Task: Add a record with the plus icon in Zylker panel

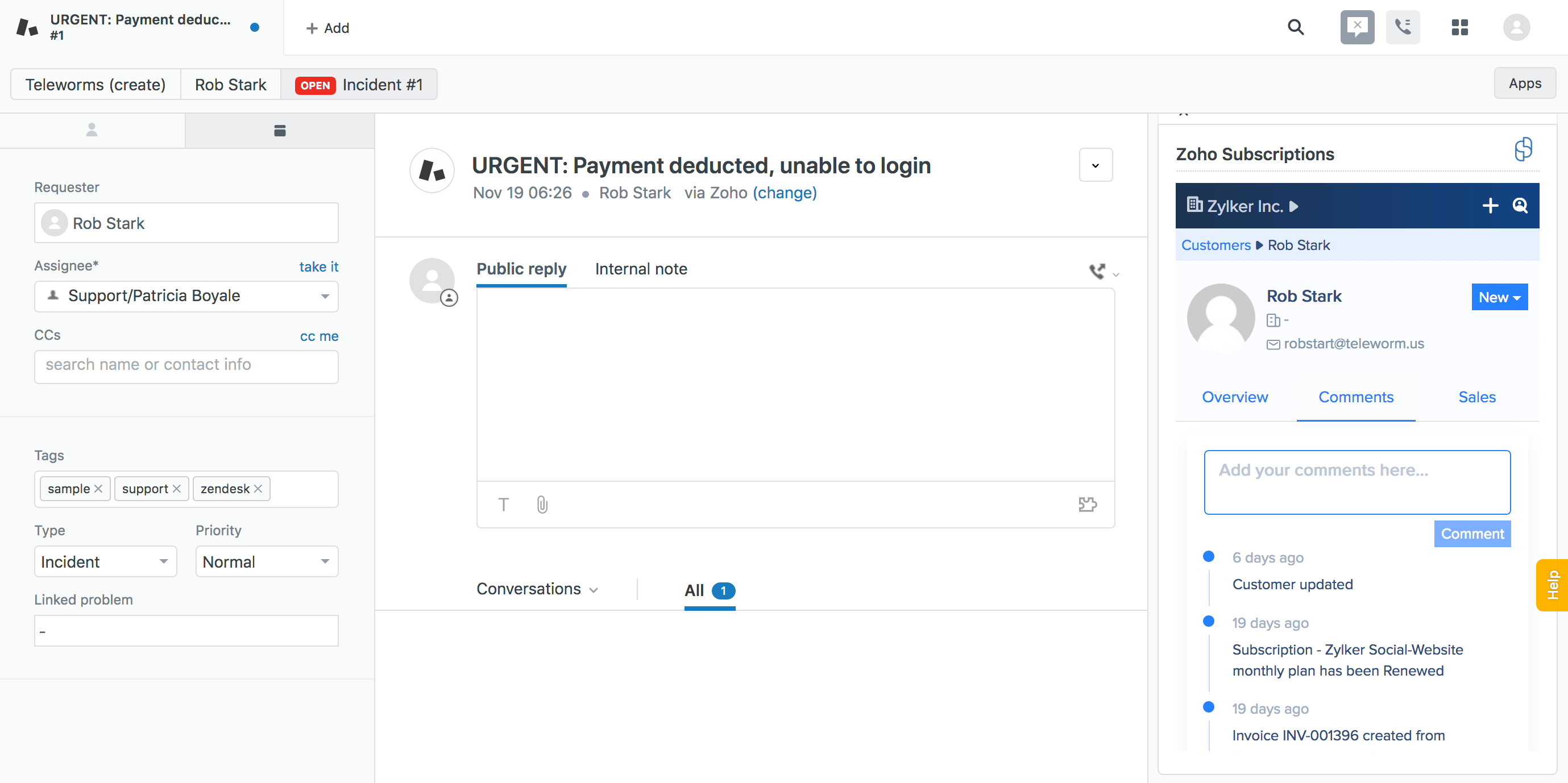Action: [x=1490, y=206]
